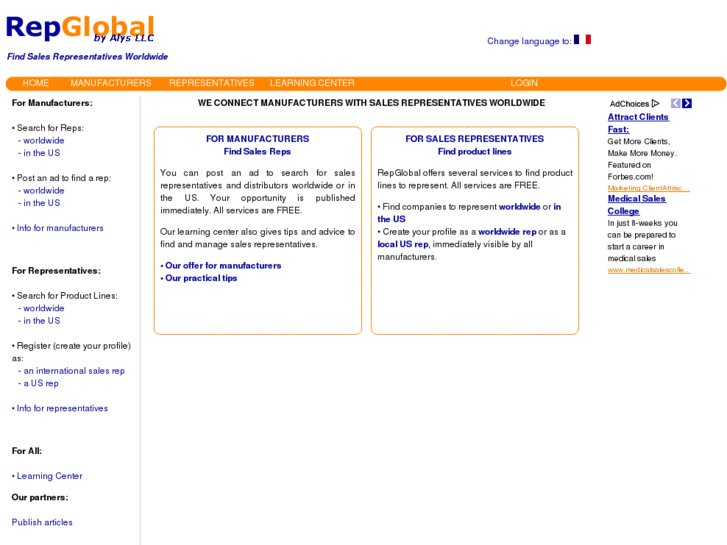Click 'FOR MANUFACTURERS Find Sales Reps' heading
The image size is (727, 545).
pos(257,145)
